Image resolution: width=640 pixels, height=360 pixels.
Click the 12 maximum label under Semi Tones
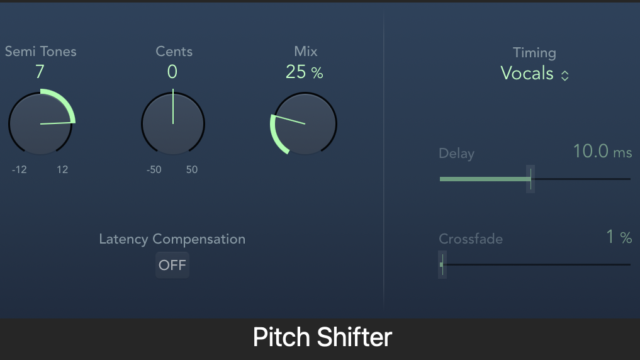pyautogui.click(x=62, y=169)
